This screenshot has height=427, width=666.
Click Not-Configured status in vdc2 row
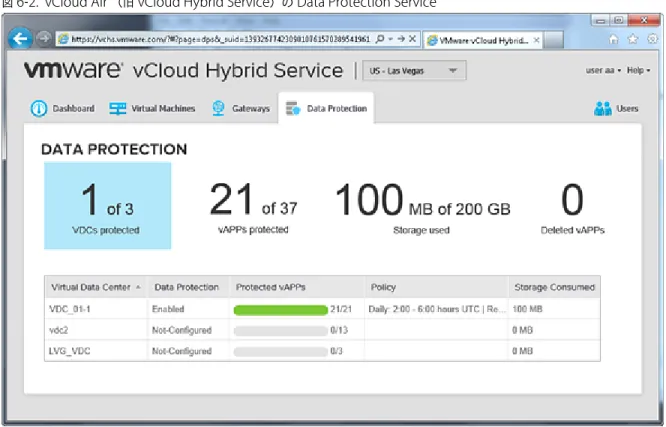pos(182,330)
